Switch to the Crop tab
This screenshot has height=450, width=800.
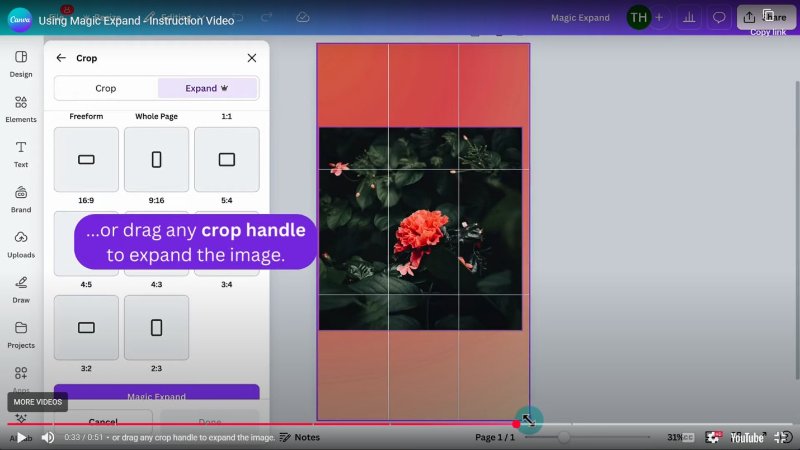click(x=105, y=88)
